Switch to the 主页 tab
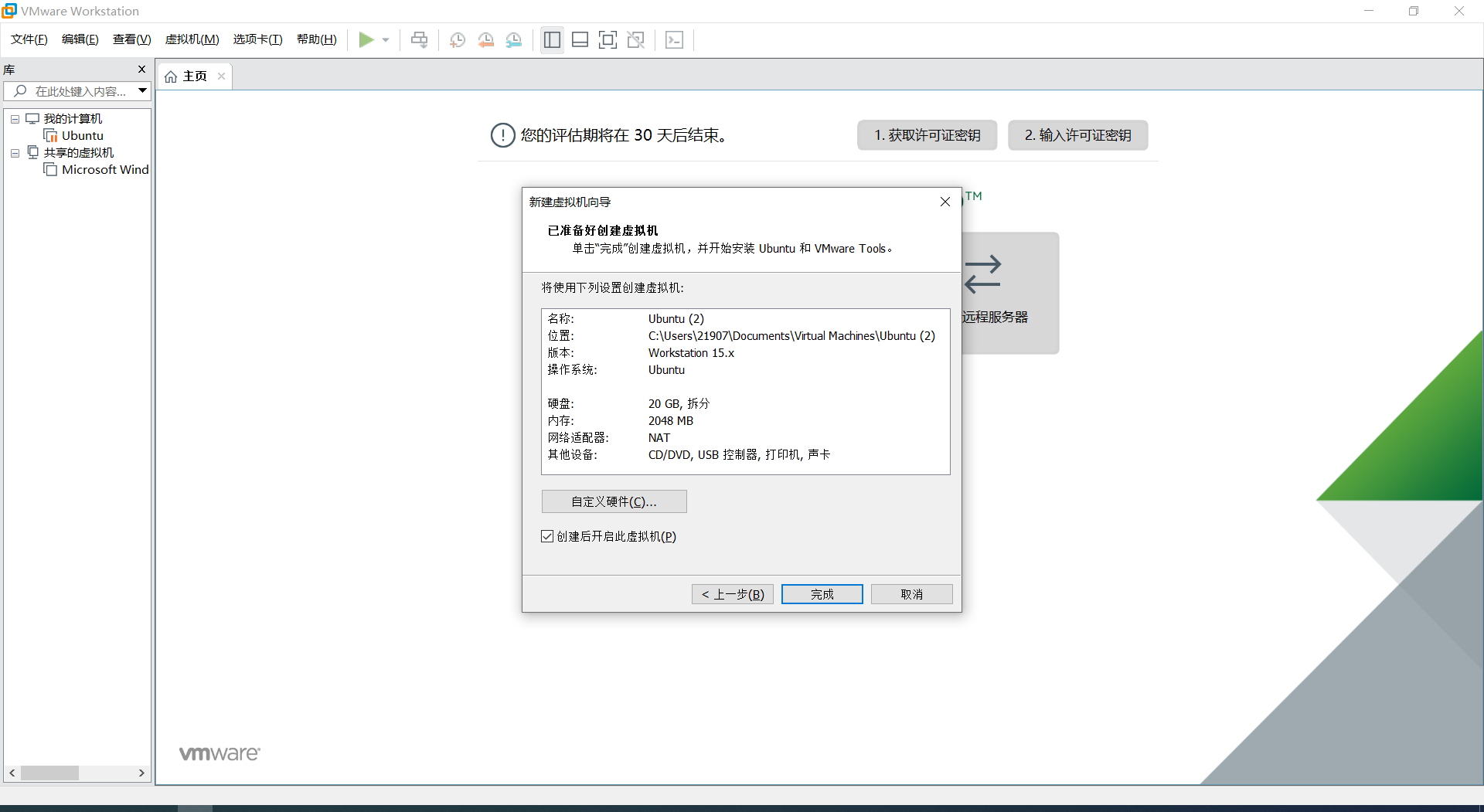Image resolution: width=1484 pixels, height=812 pixels. click(x=193, y=75)
